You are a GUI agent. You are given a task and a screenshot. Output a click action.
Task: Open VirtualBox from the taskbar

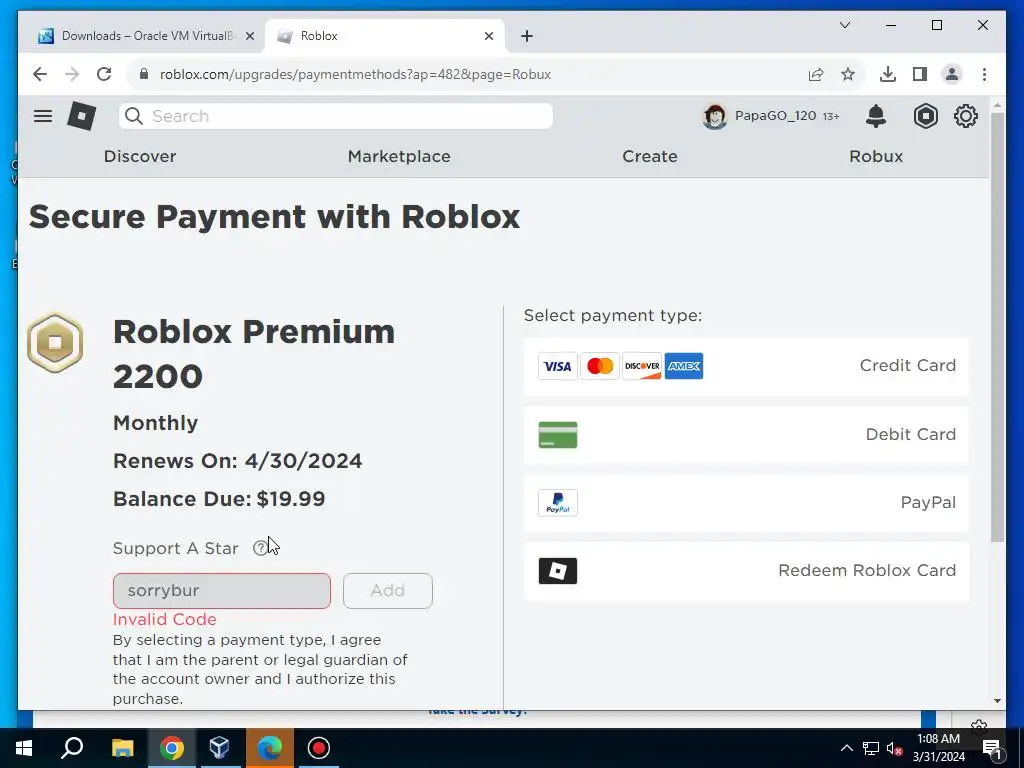point(220,748)
